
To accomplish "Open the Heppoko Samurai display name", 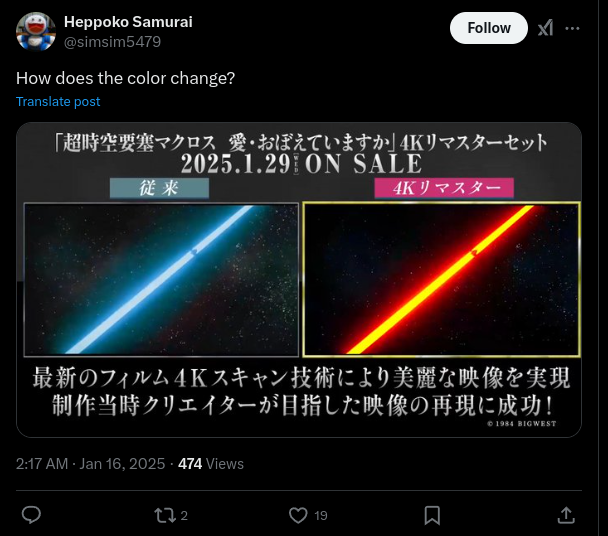I will click(128, 22).
